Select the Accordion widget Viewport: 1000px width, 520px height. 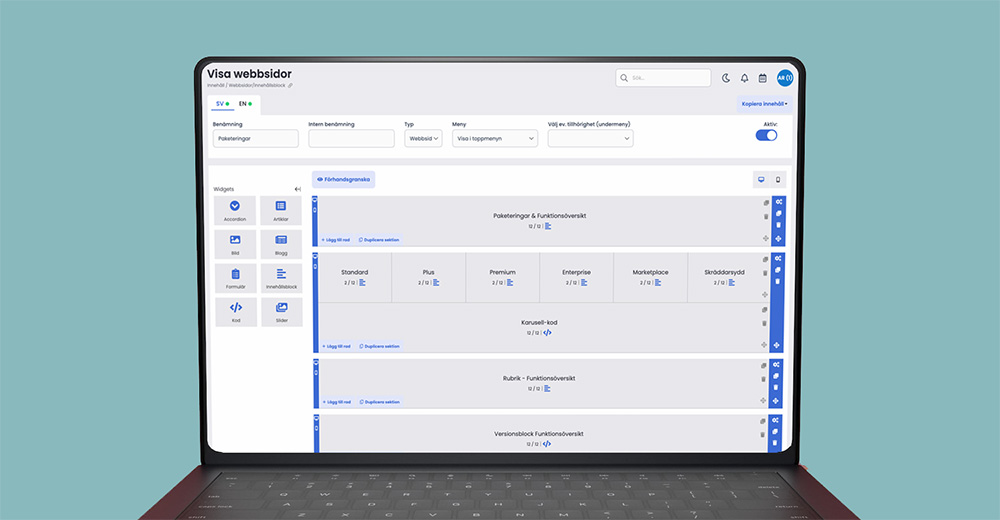coord(235,210)
